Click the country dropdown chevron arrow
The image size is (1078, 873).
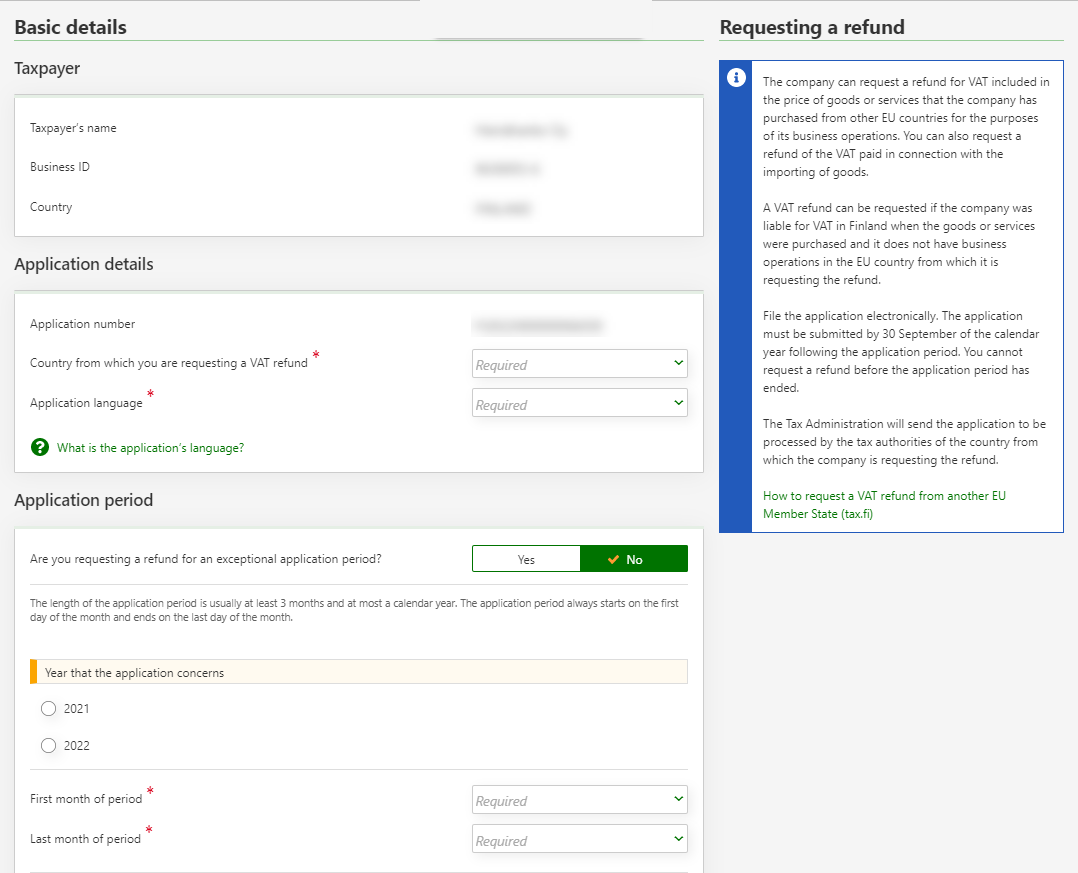pyautogui.click(x=678, y=363)
